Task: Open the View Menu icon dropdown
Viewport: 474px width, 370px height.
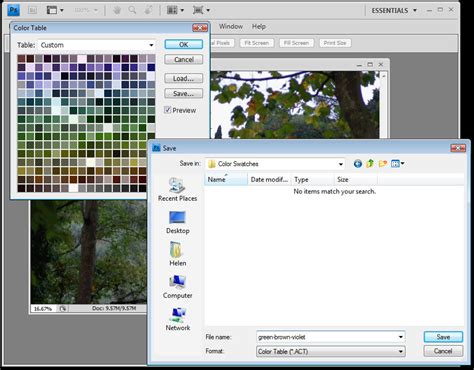Action: click(397, 164)
